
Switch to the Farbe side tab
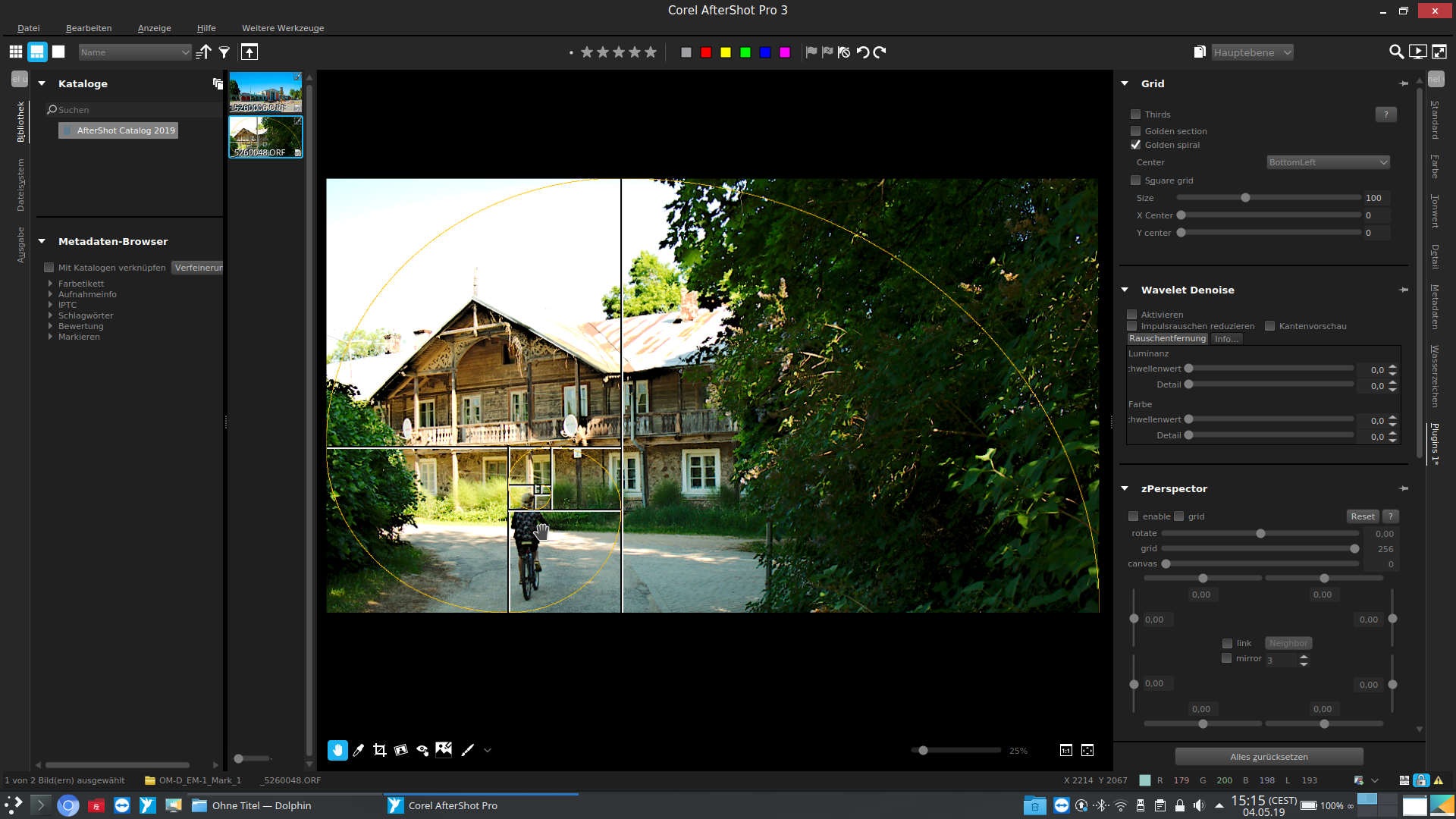[1435, 167]
